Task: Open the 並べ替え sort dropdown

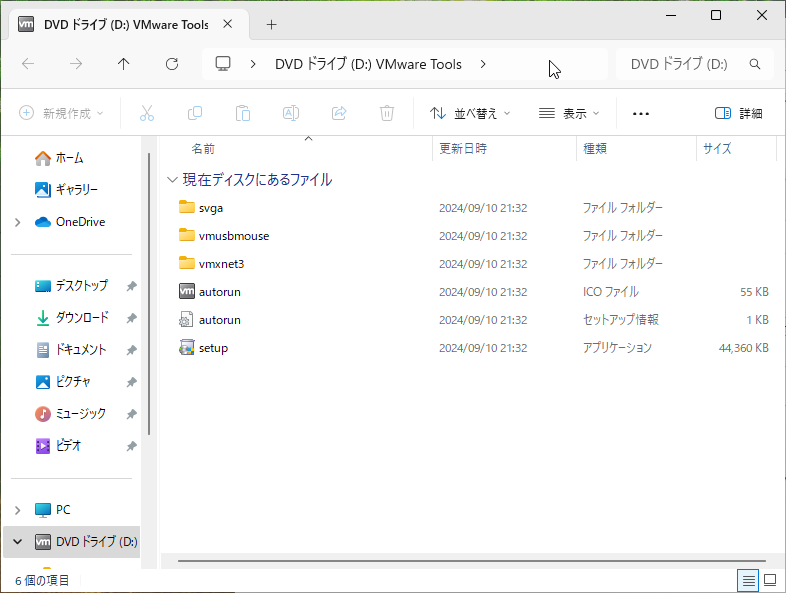Action: click(470, 113)
